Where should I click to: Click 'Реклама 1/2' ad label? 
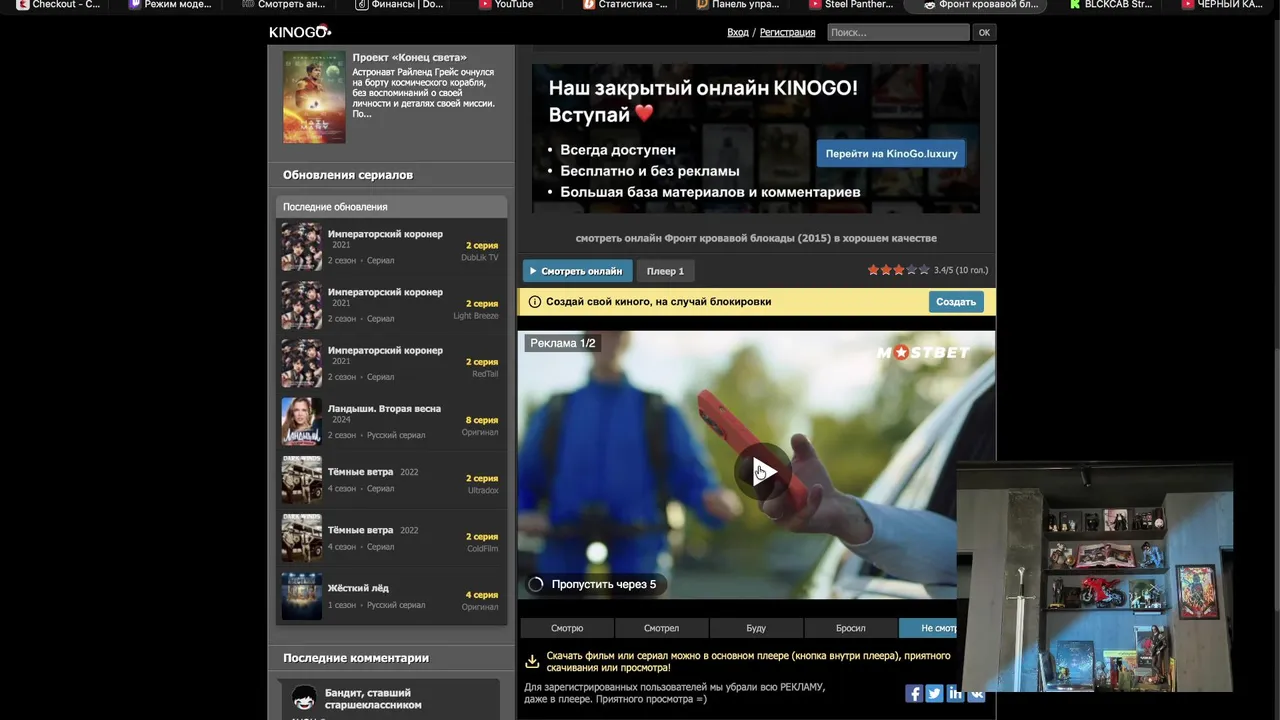563,343
